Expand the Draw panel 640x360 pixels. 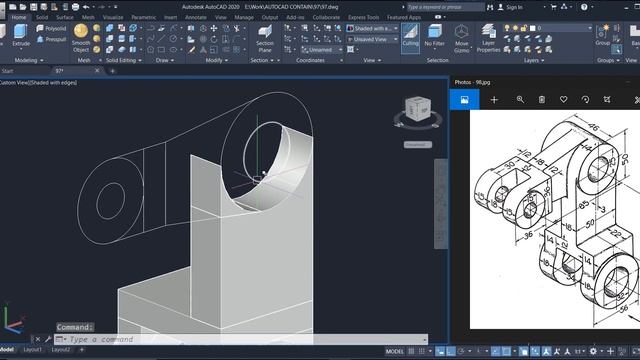coord(164,60)
